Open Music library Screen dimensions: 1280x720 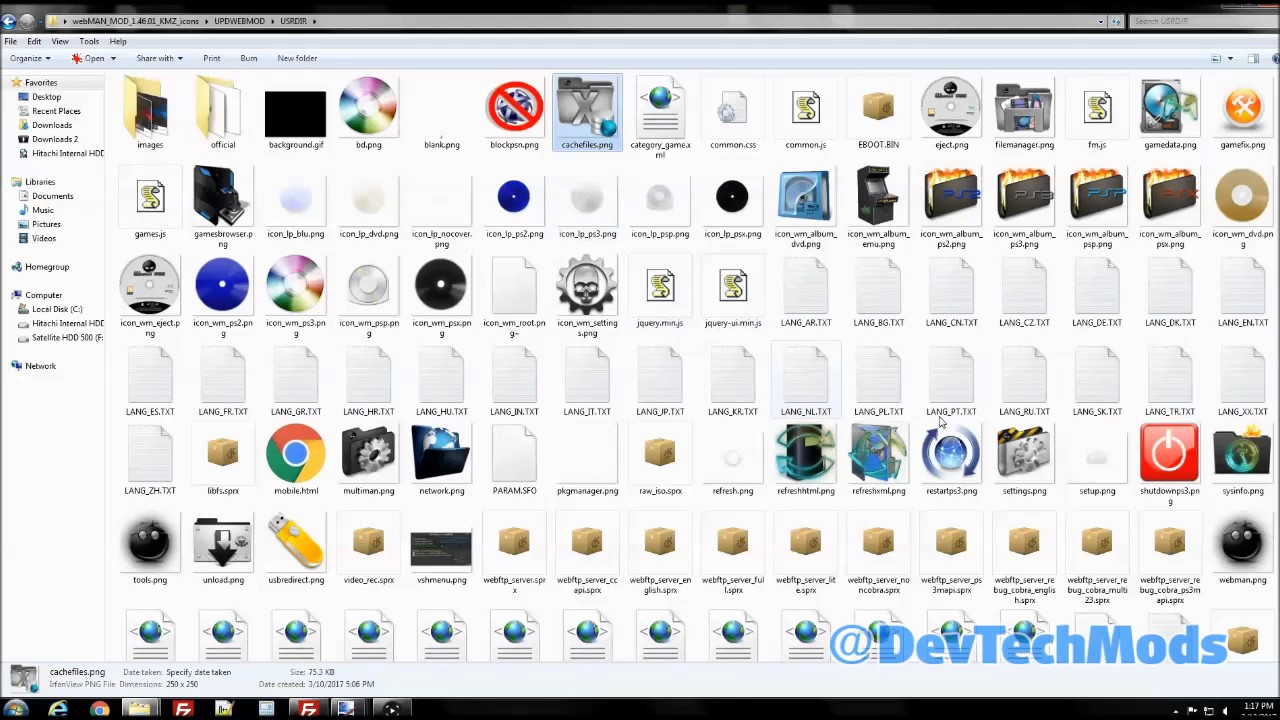click(x=42, y=210)
